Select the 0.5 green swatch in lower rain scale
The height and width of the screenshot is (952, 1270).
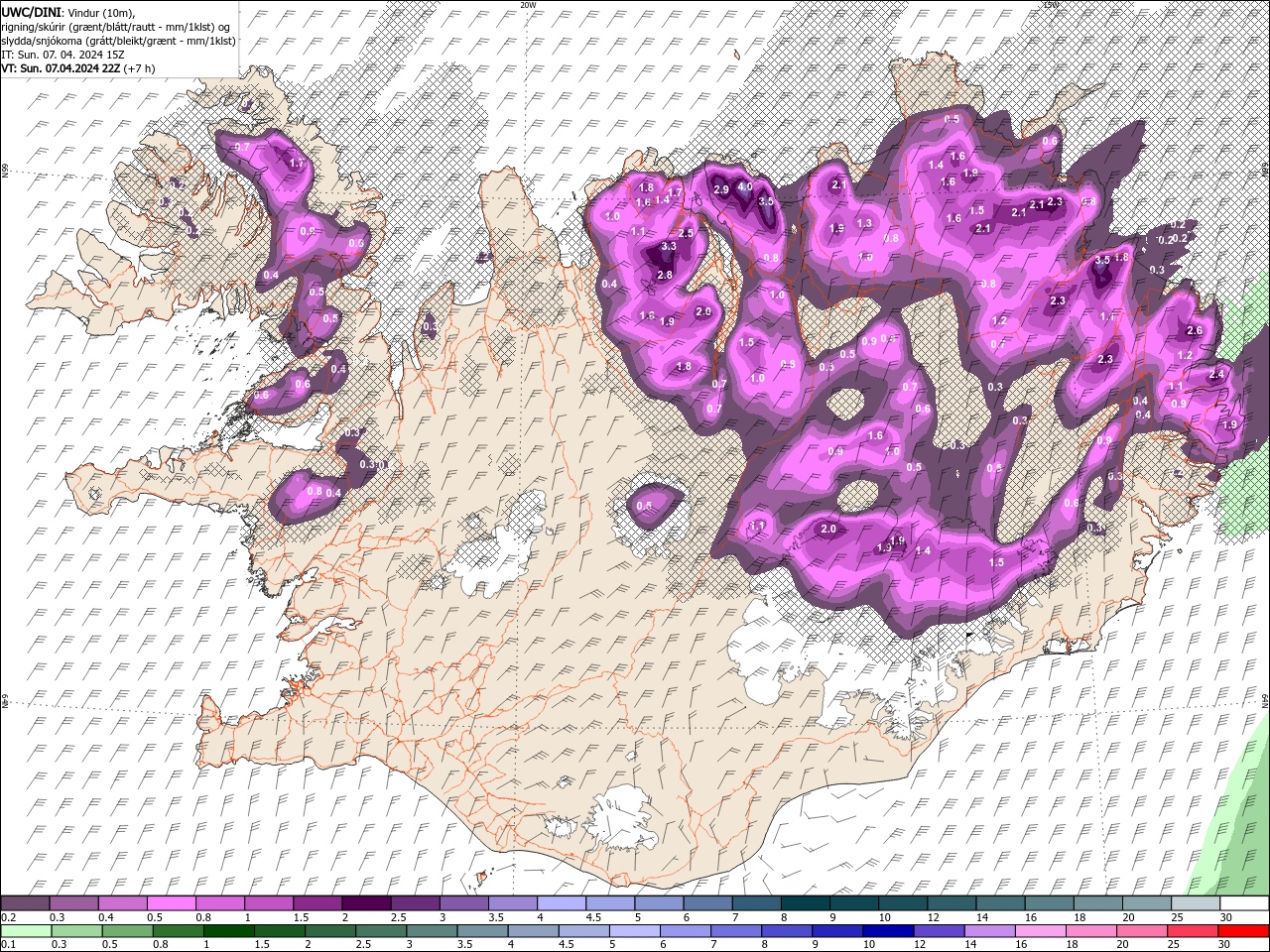(x=126, y=931)
